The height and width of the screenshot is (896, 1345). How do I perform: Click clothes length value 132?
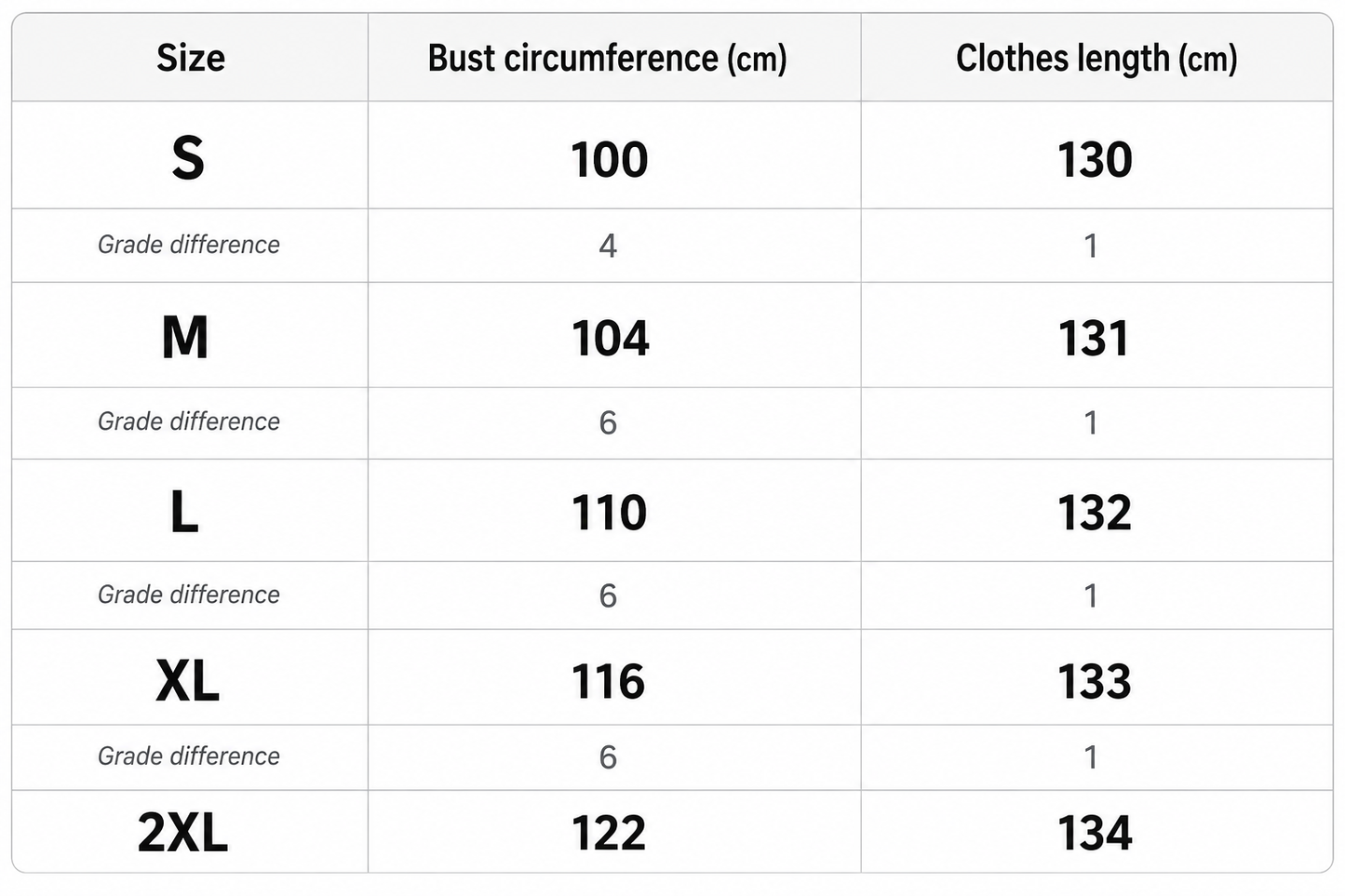click(1095, 513)
